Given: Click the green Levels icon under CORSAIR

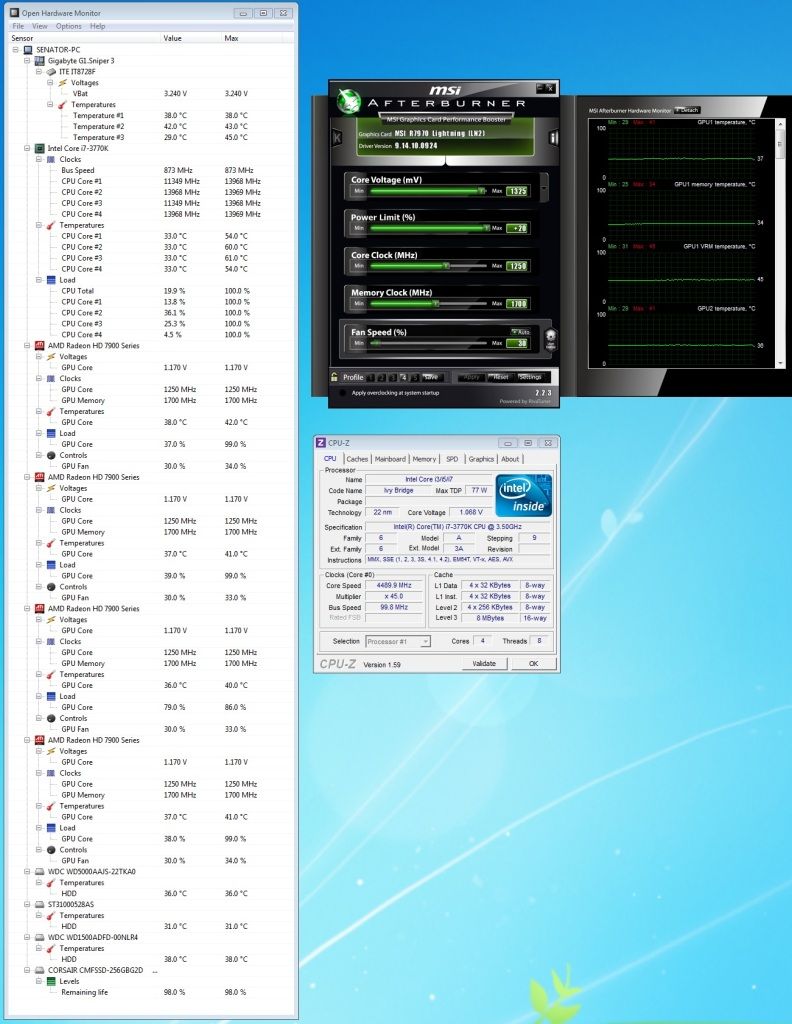Looking at the screenshot, I should [x=52, y=981].
